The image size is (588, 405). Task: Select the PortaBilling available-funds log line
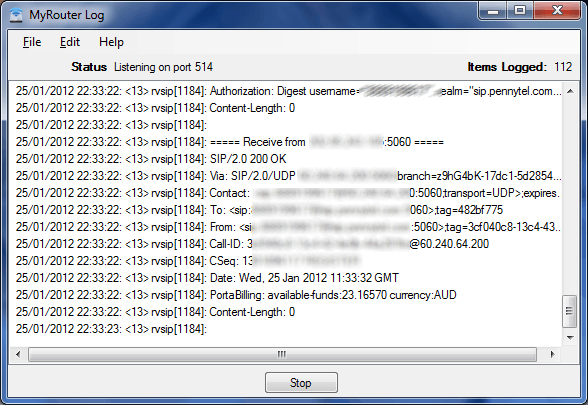[x=236, y=295]
